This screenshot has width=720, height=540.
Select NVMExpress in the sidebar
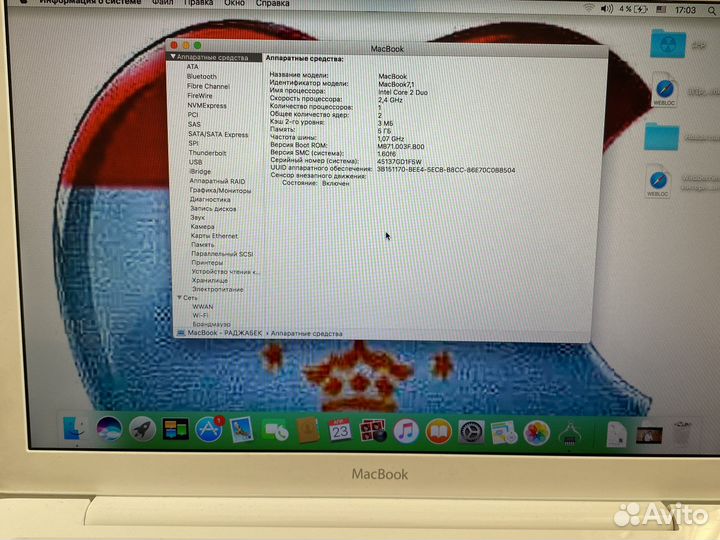tap(207, 105)
